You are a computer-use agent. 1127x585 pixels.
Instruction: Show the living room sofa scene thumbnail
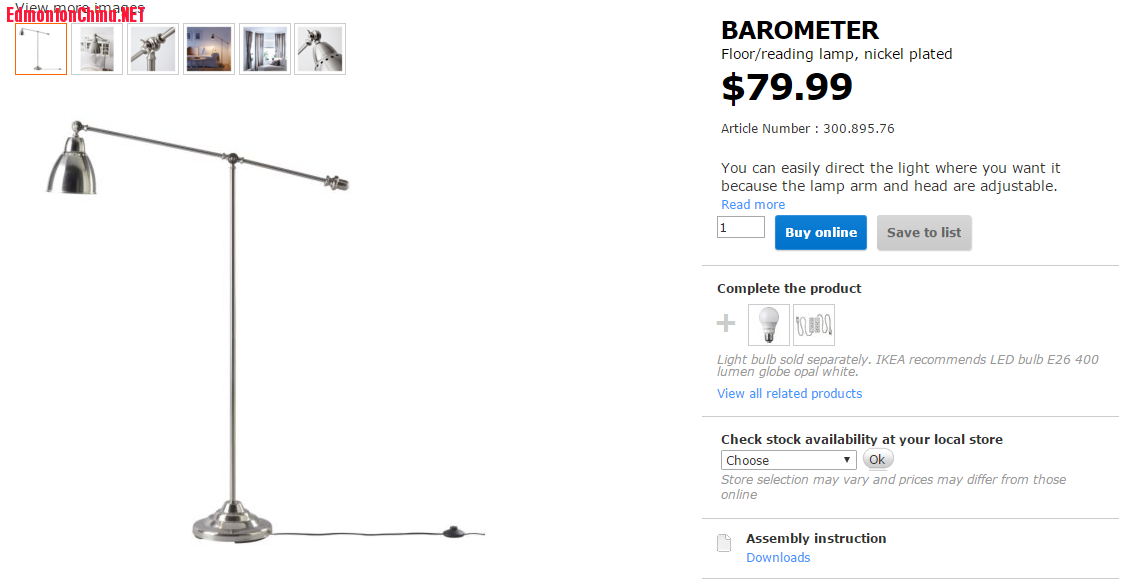[209, 49]
